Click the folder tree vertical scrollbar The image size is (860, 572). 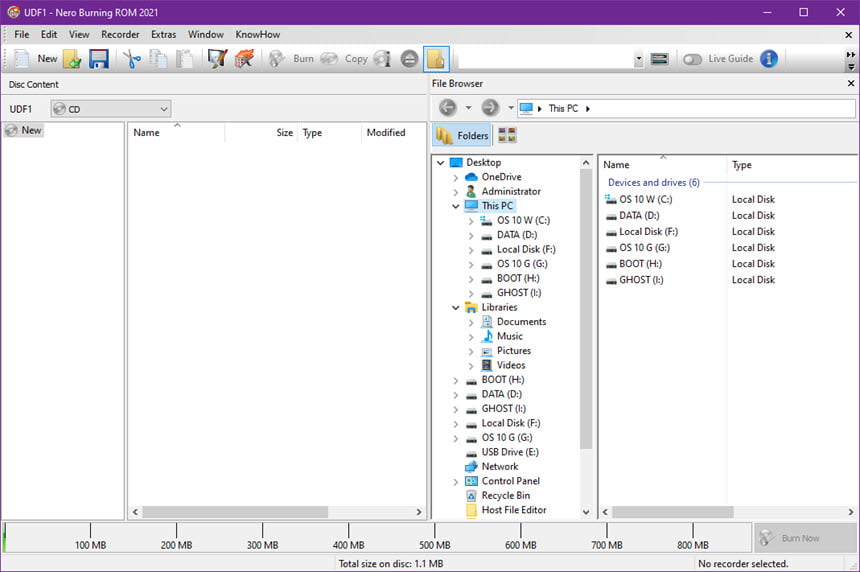pyautogui.click(x=585, y=337)
